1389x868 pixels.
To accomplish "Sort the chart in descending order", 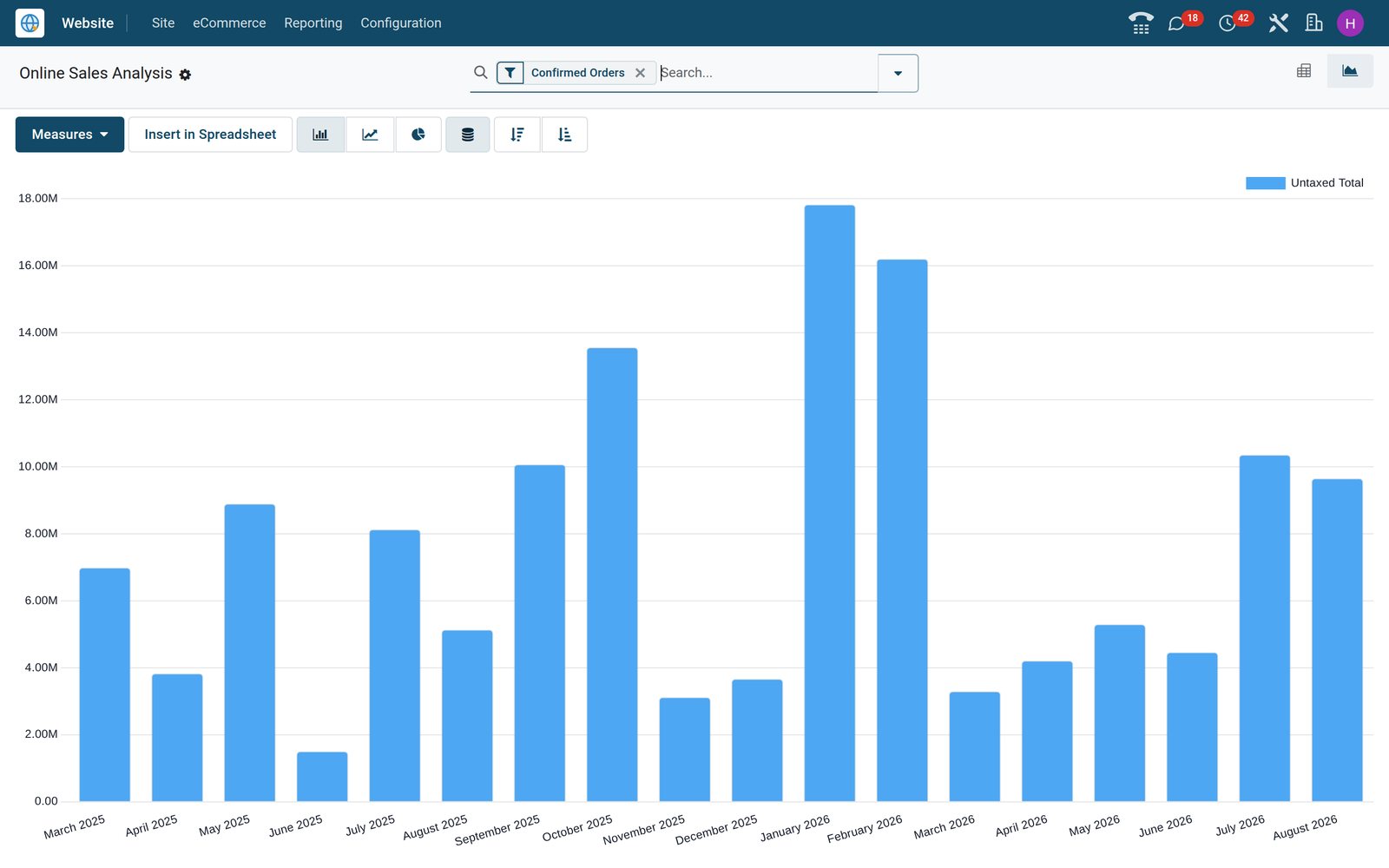I will [517, 135].
